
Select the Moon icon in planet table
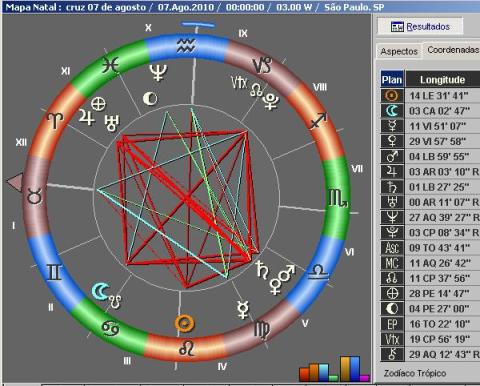pyautogui.click(x=392, y=111)
